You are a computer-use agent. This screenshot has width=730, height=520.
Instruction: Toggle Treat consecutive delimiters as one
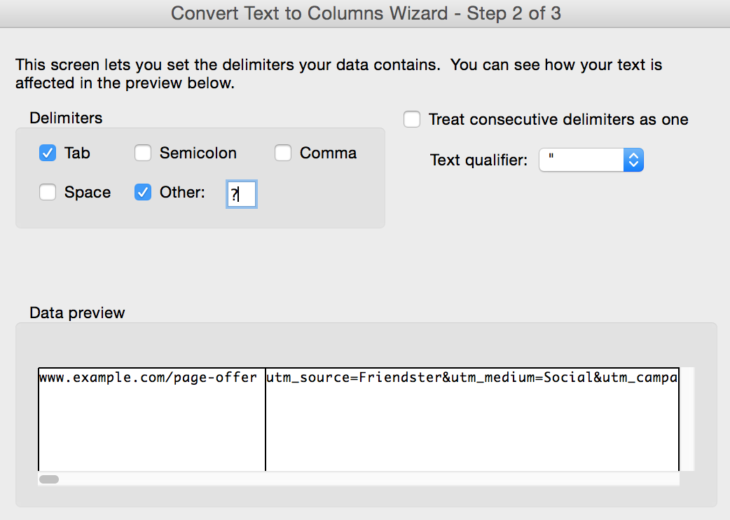pyautogui.click(x=412, y=119)
